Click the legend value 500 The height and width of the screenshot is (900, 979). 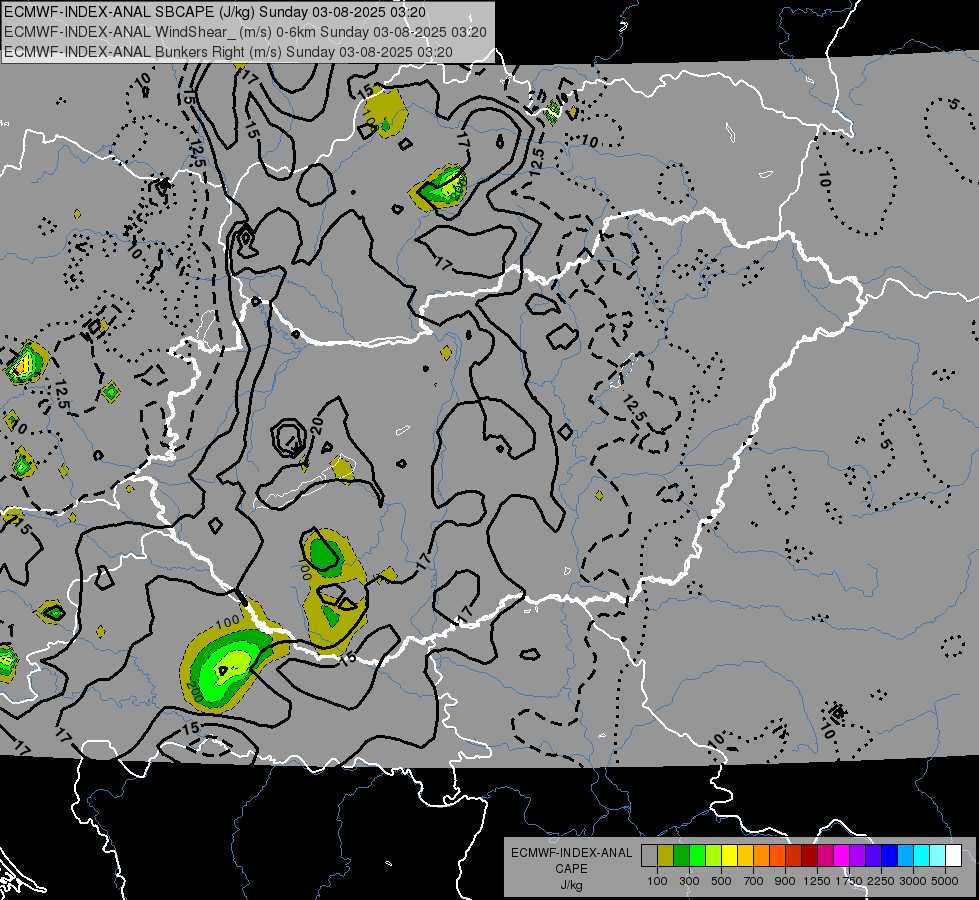[x=721, y=881]
